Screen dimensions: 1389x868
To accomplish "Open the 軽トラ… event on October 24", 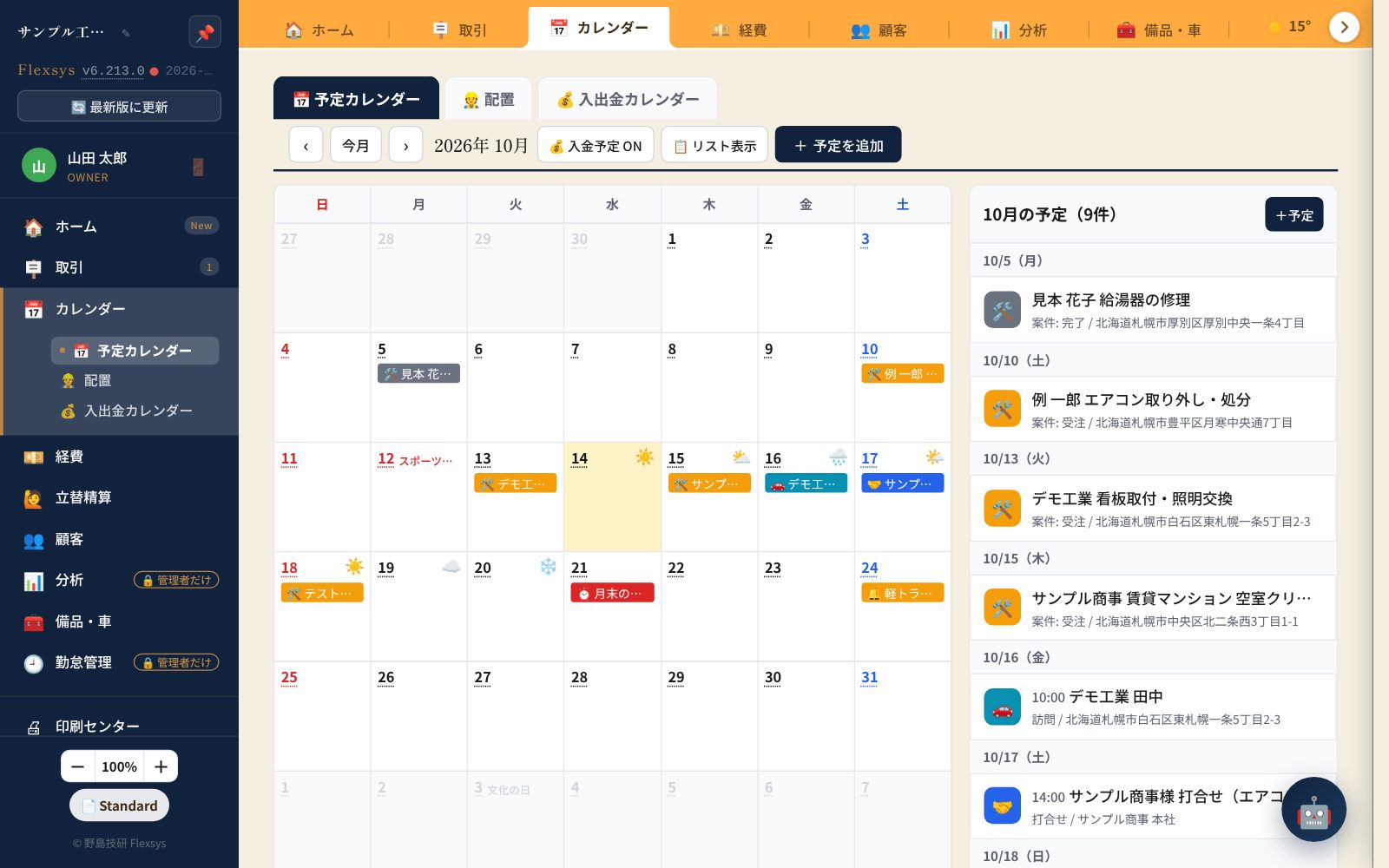I will pyautogui.click(x=902, y=593).
